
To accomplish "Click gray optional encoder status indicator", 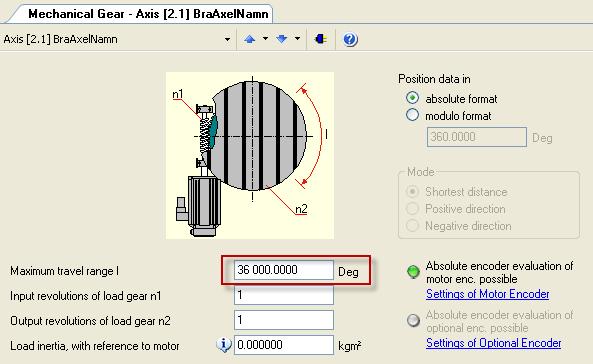I will 413,320.
